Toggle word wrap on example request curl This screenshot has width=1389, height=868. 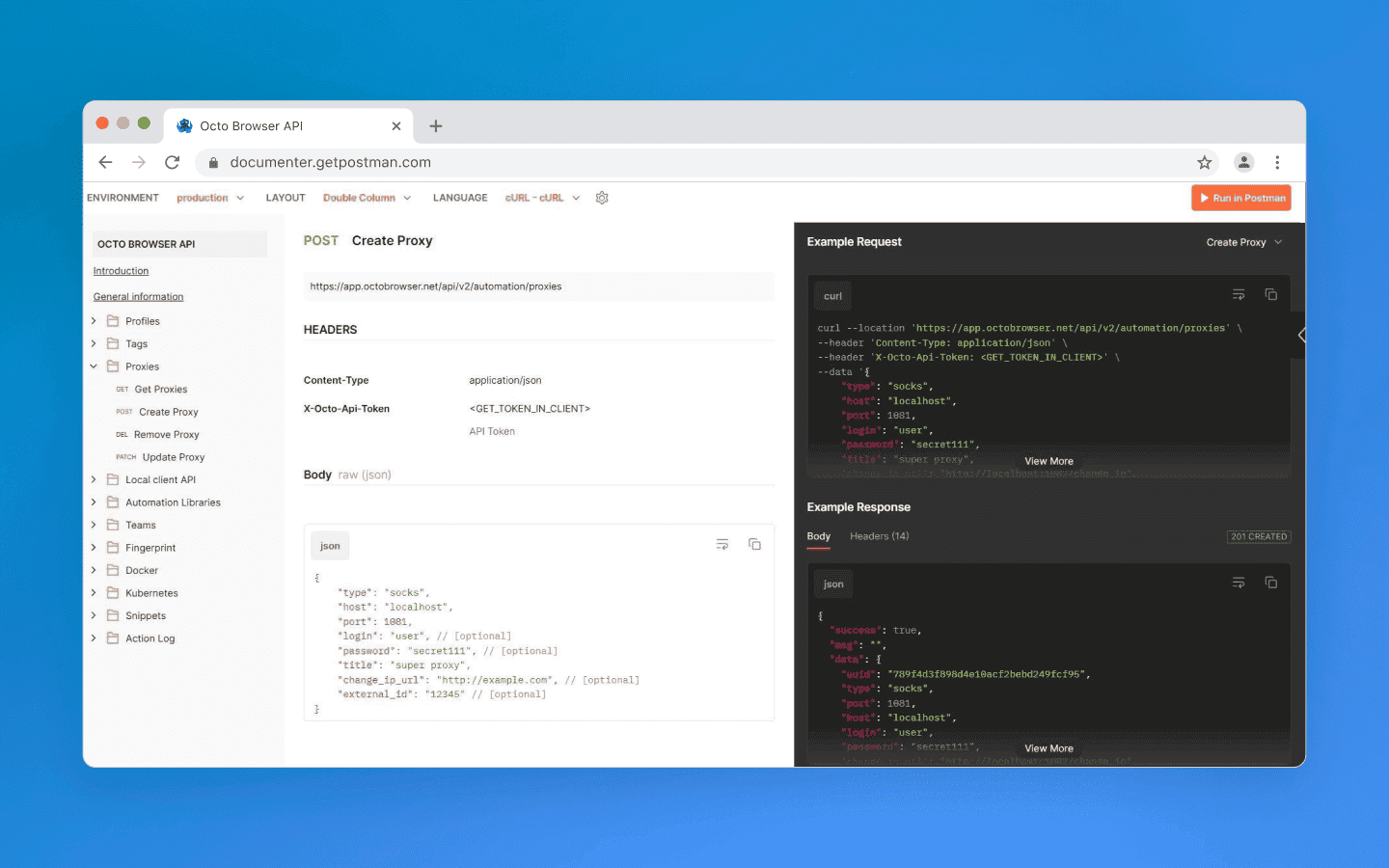pos(1239,295)
